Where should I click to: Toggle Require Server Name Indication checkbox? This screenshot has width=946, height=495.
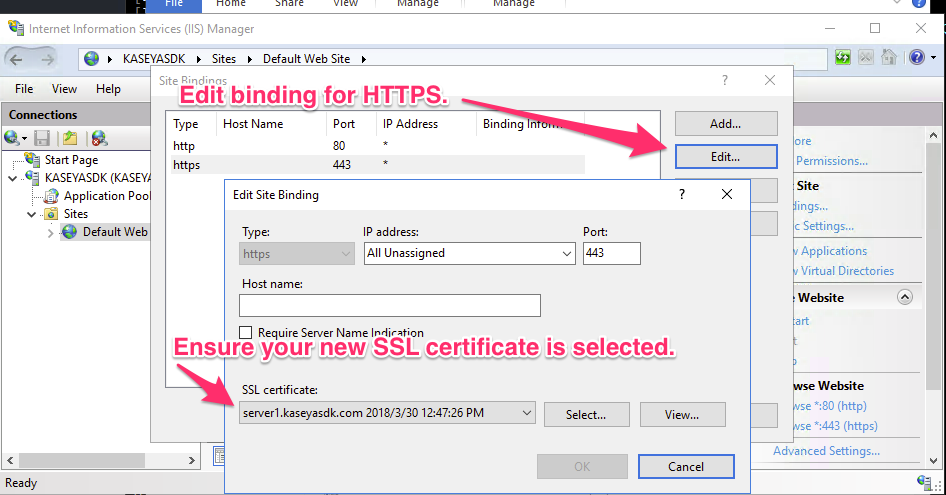coord(246,333)
